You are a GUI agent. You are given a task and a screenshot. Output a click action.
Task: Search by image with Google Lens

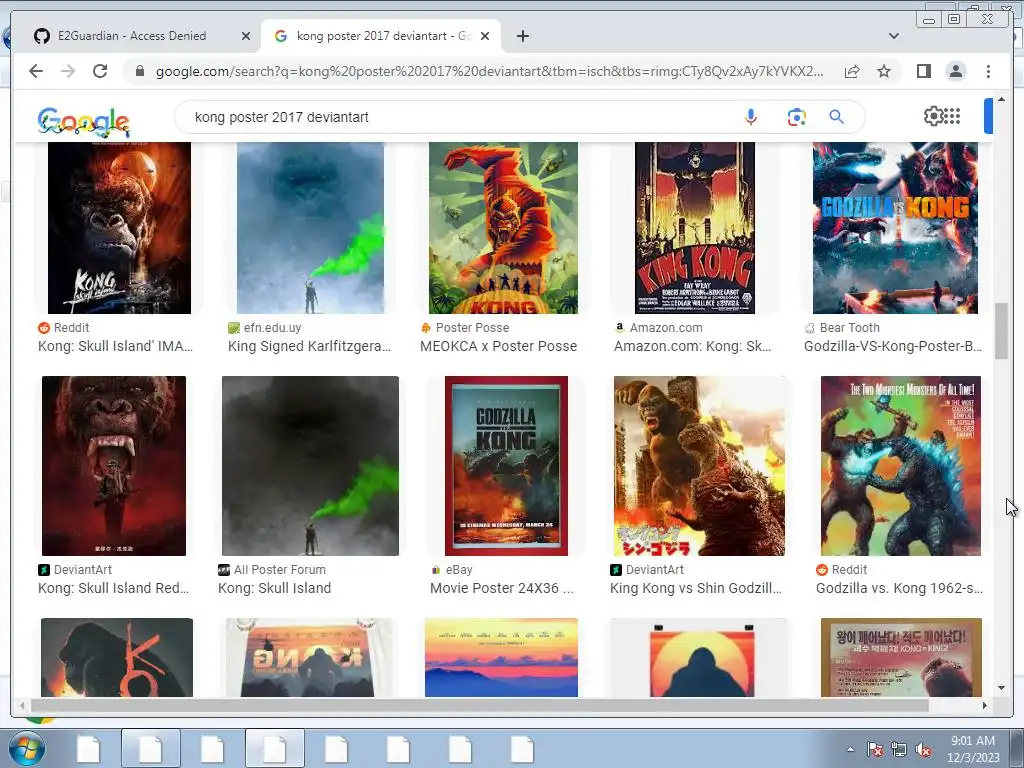(x=796, y=117)
